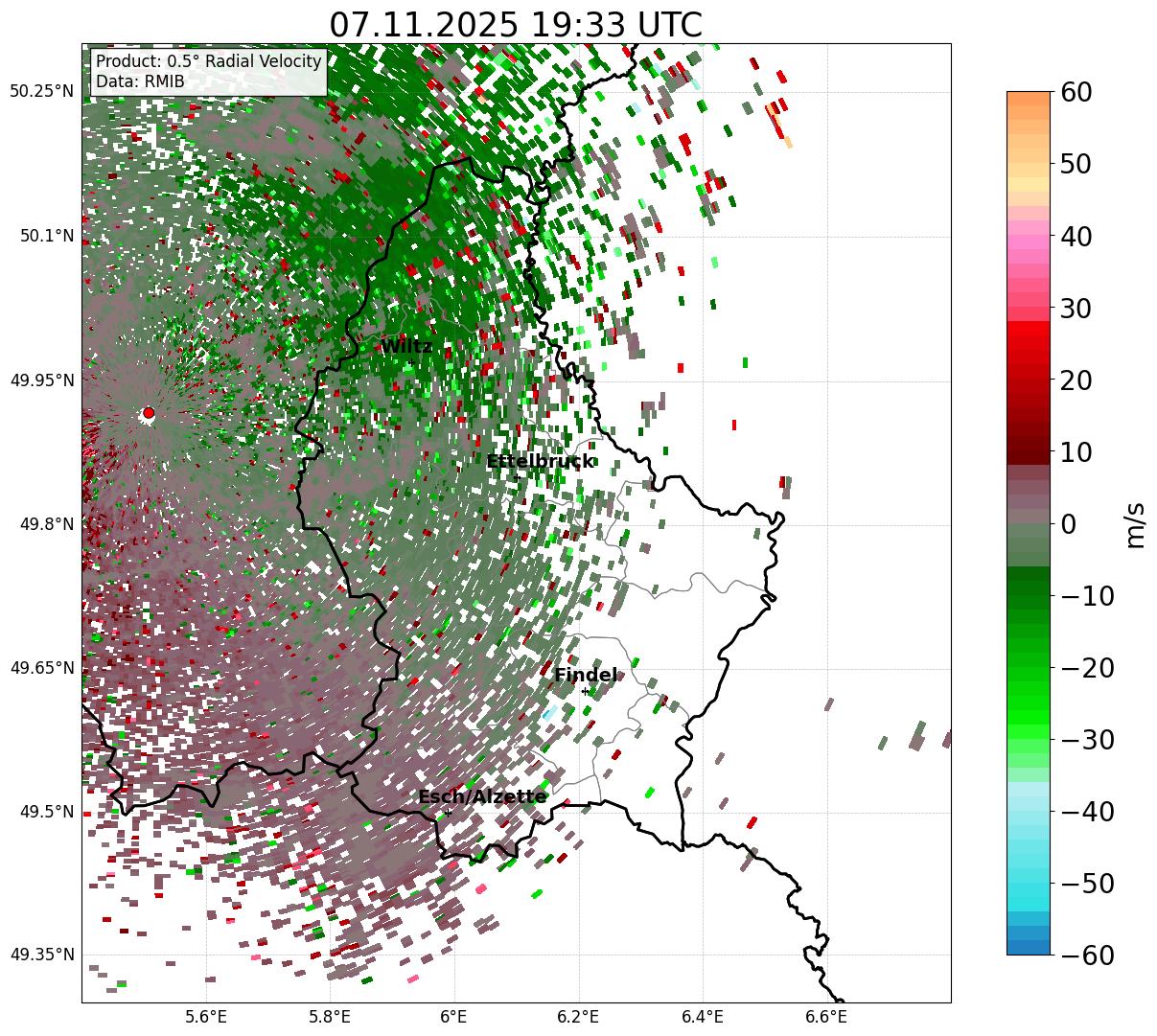Click the 6.2°E longitude tick label

tap(578, 1016)
